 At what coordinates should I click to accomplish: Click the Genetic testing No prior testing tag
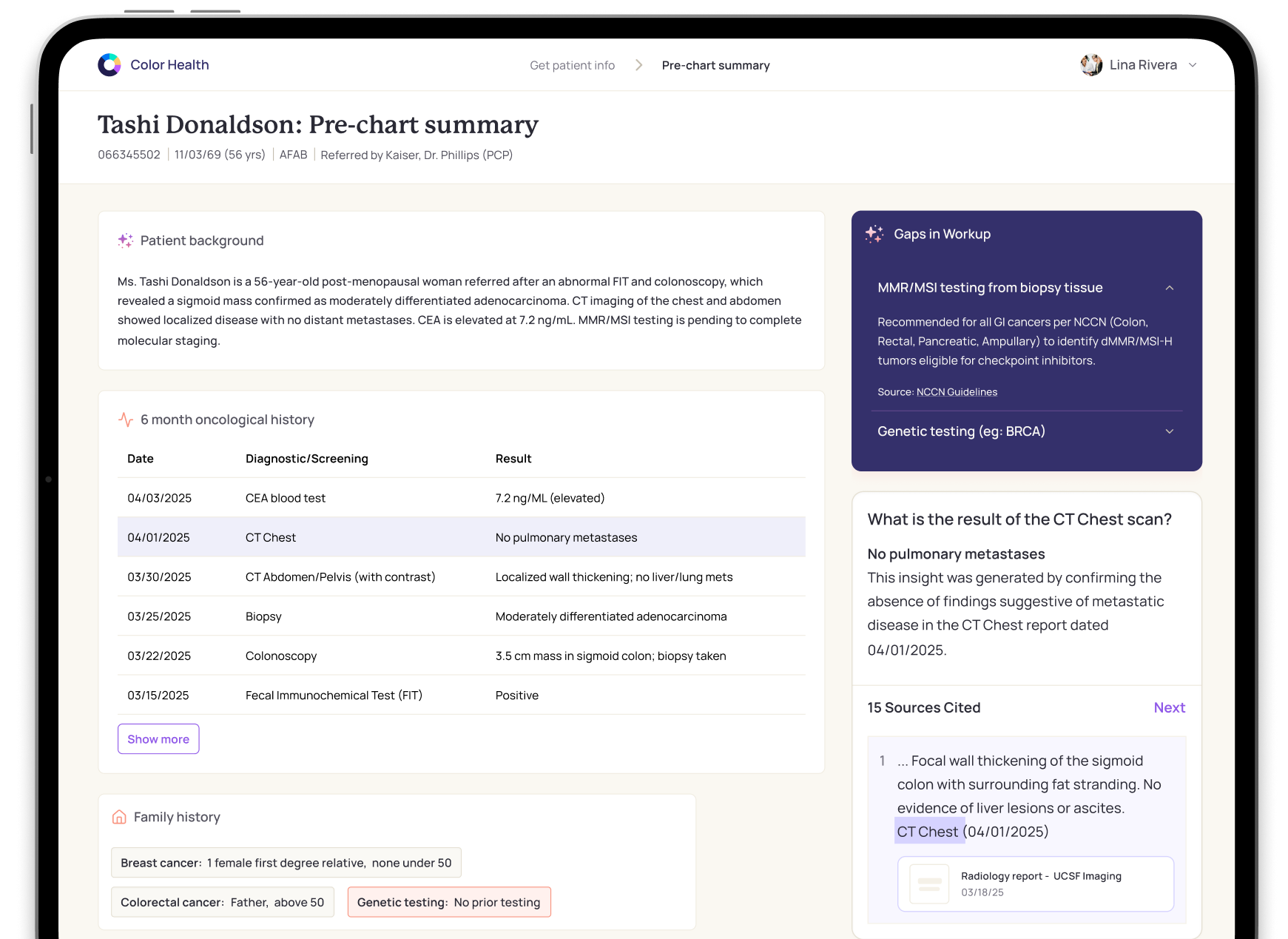click(x=448, y=902)
